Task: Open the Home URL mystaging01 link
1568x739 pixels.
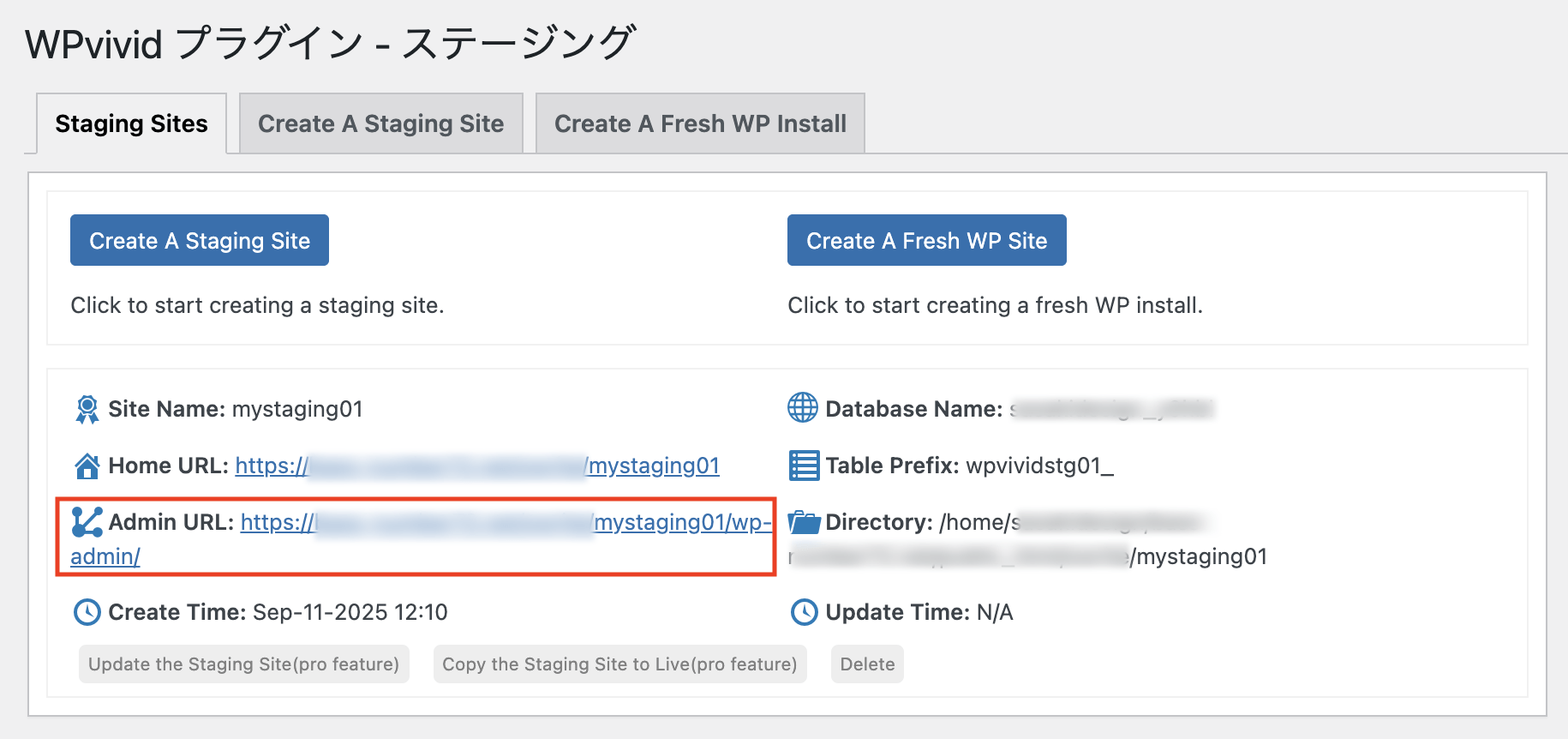Action: tap(477, 466)
